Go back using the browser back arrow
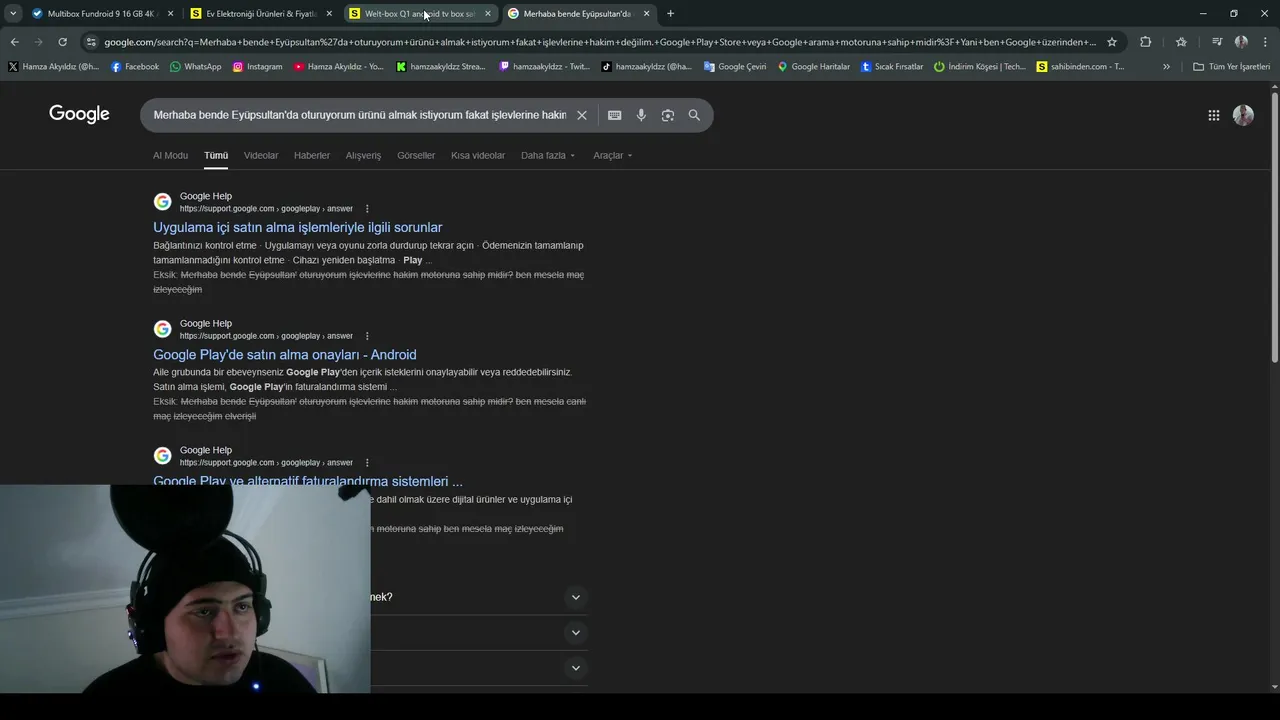Image resolution: width=1280 pixels, height=720 pixels. click(14, 42)
